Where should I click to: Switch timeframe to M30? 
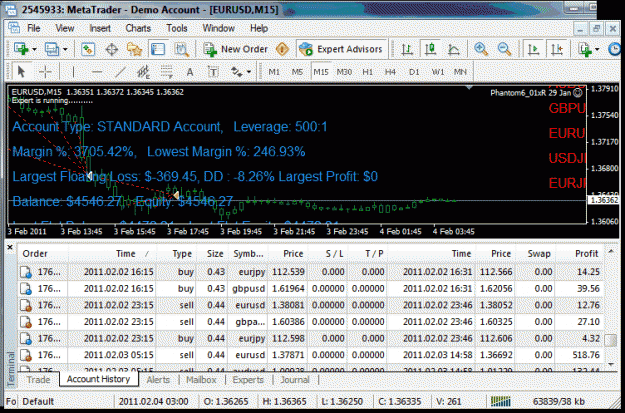coord(344,72)
